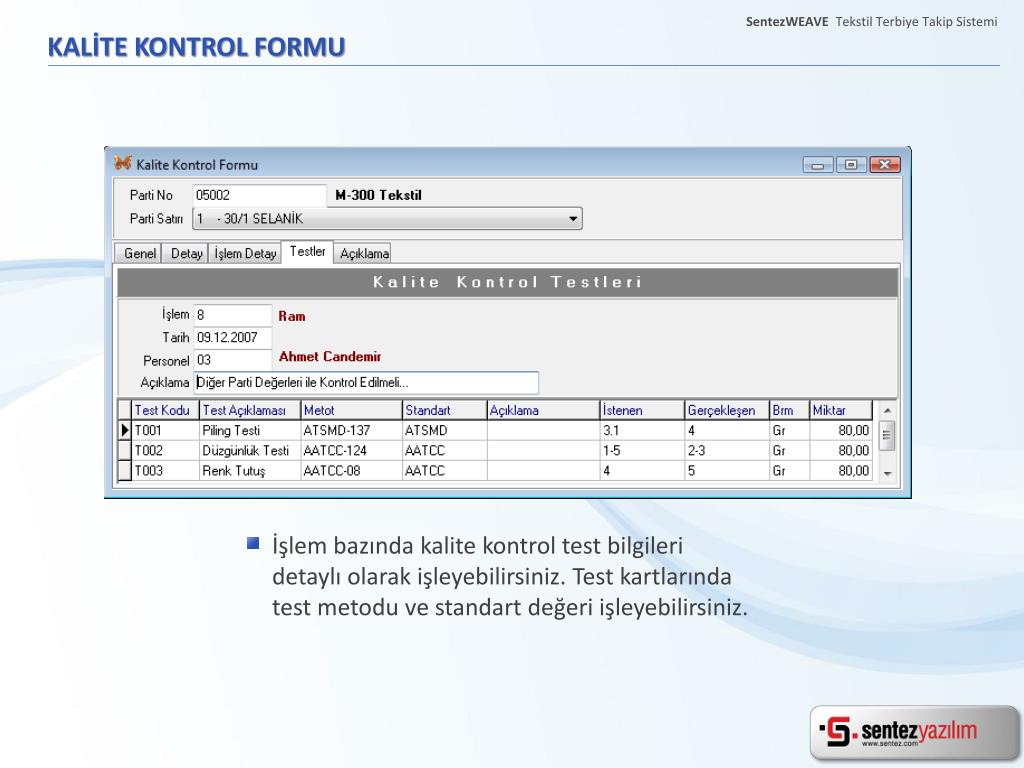Screen dimensions: 1024x768
Task: Click the Gerçekleşen value 2-3 cell
Action: pyautogui.click(x=727, y=451)
